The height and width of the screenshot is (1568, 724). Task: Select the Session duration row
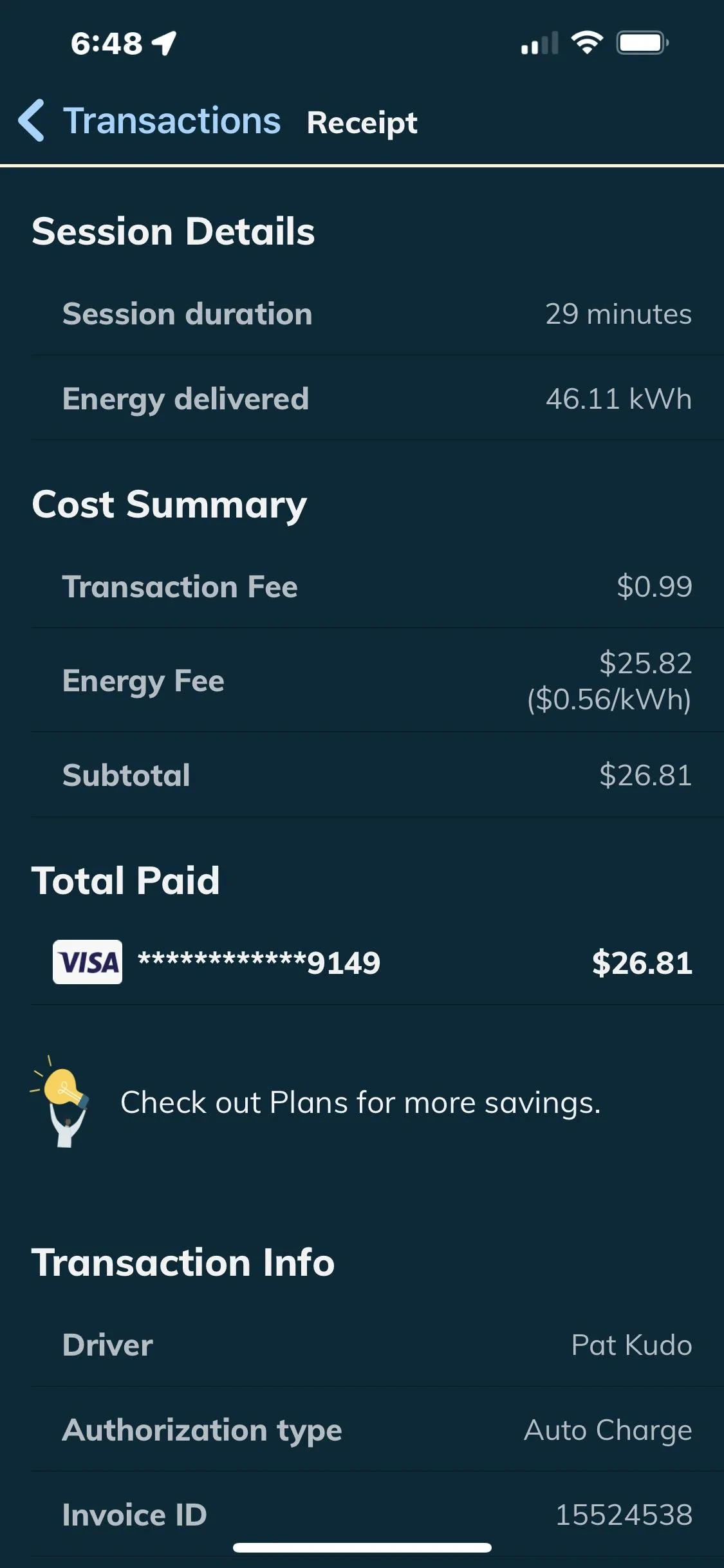click(x=377, y=314)
